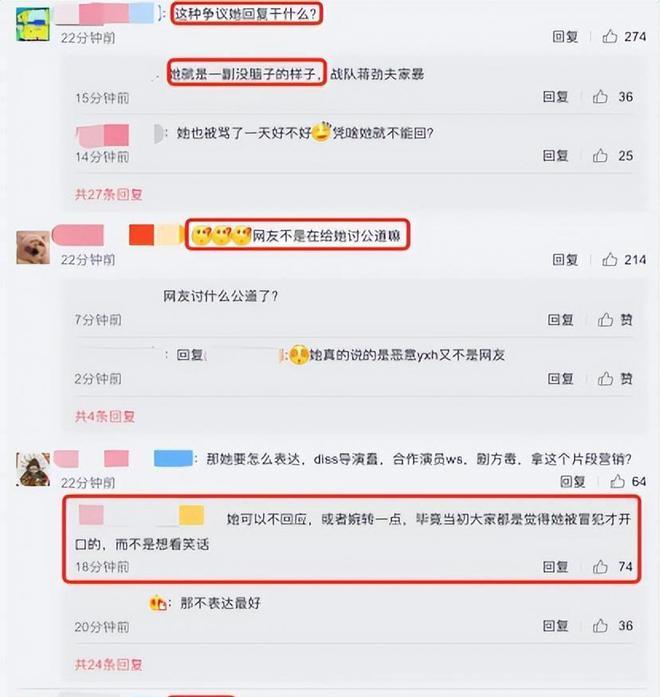Reply to the 18分钟前 highlighted comment
Image resolution: width=660 pixels, height=697 pixels.
[x=556, y=567]
